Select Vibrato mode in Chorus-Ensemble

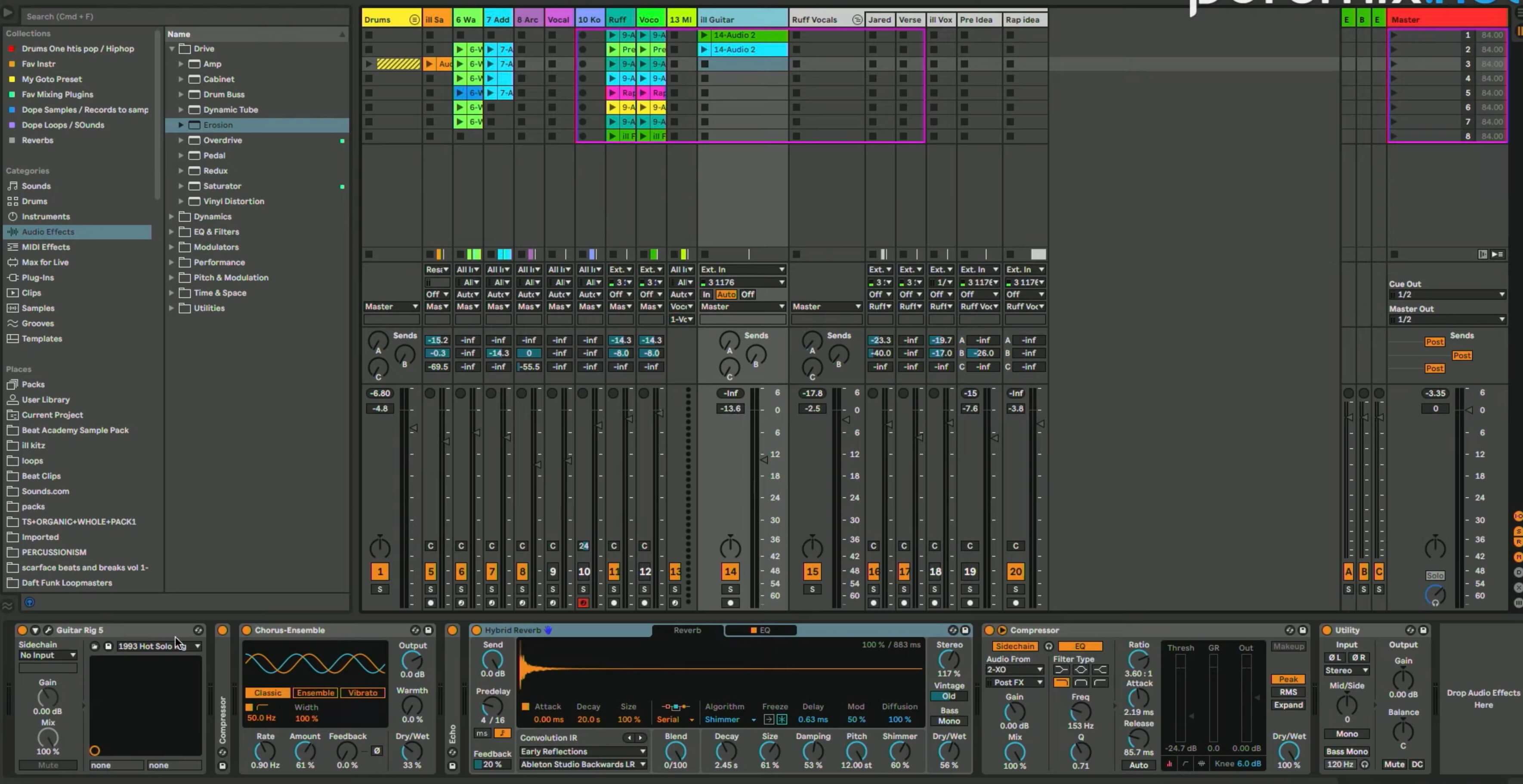[x=362, y=692]
